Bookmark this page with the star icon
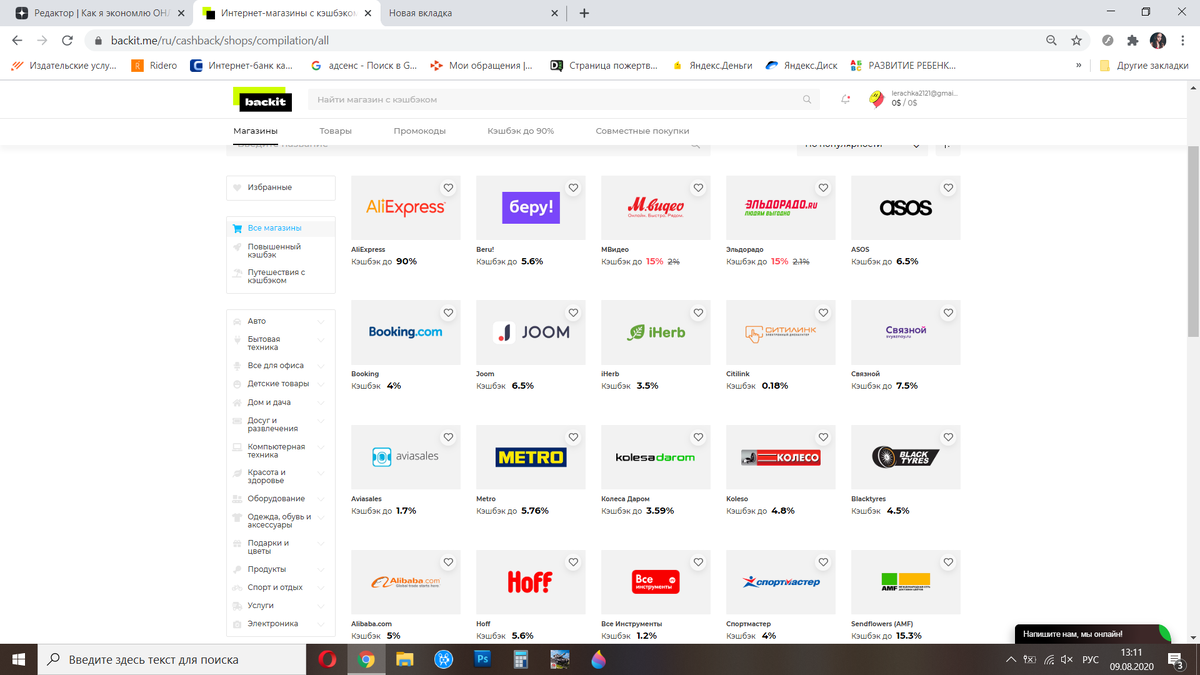 pyautogui.click(x=1076, y=41)
